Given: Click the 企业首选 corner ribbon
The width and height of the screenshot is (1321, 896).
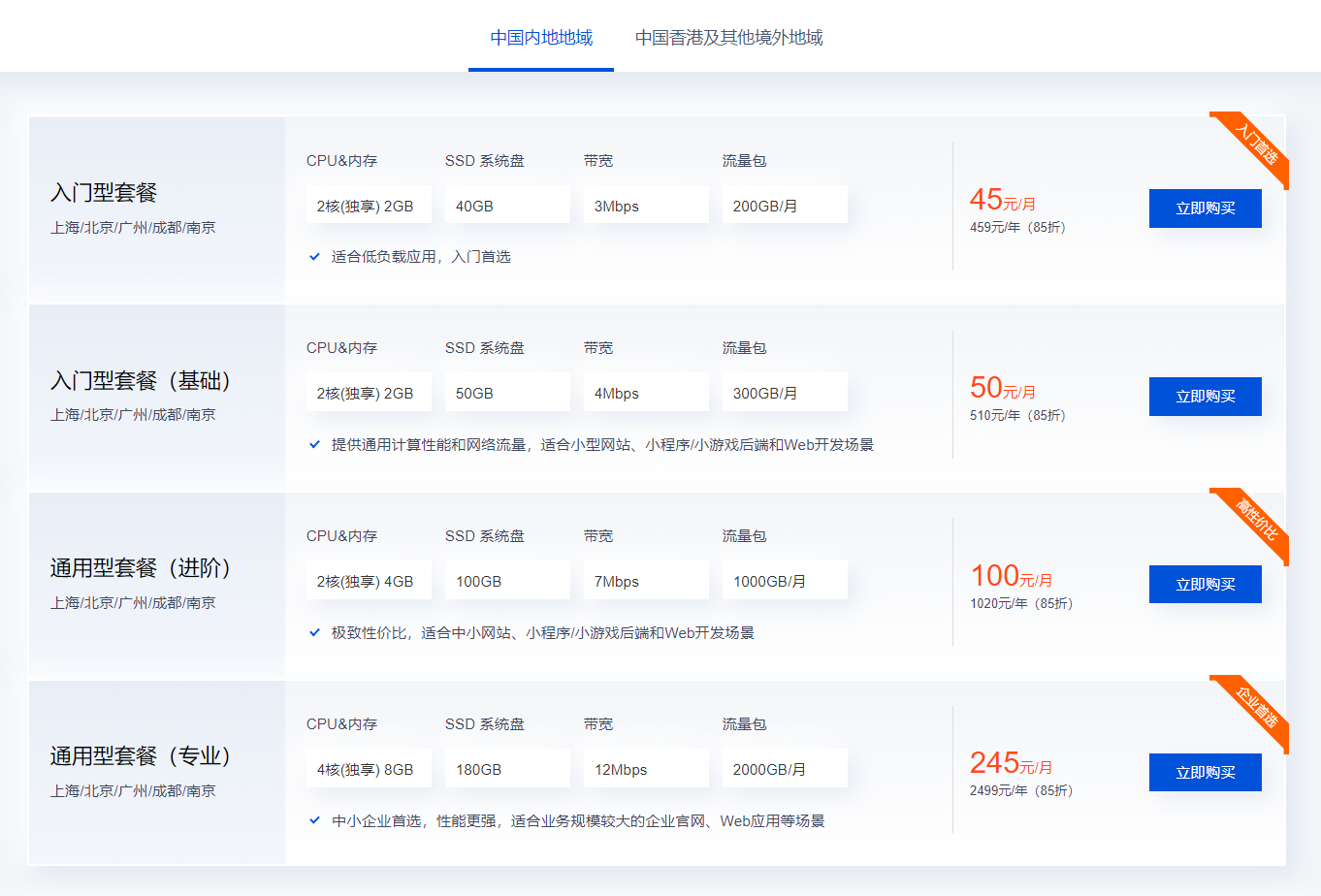Looking at the screenshot, I should (1258, 706).
